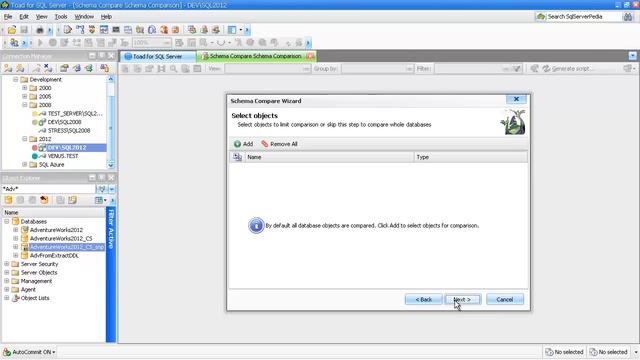Click the schema diagram icon in main toolbar
This screenshot has width=640, height=360.
coord(80,30)
